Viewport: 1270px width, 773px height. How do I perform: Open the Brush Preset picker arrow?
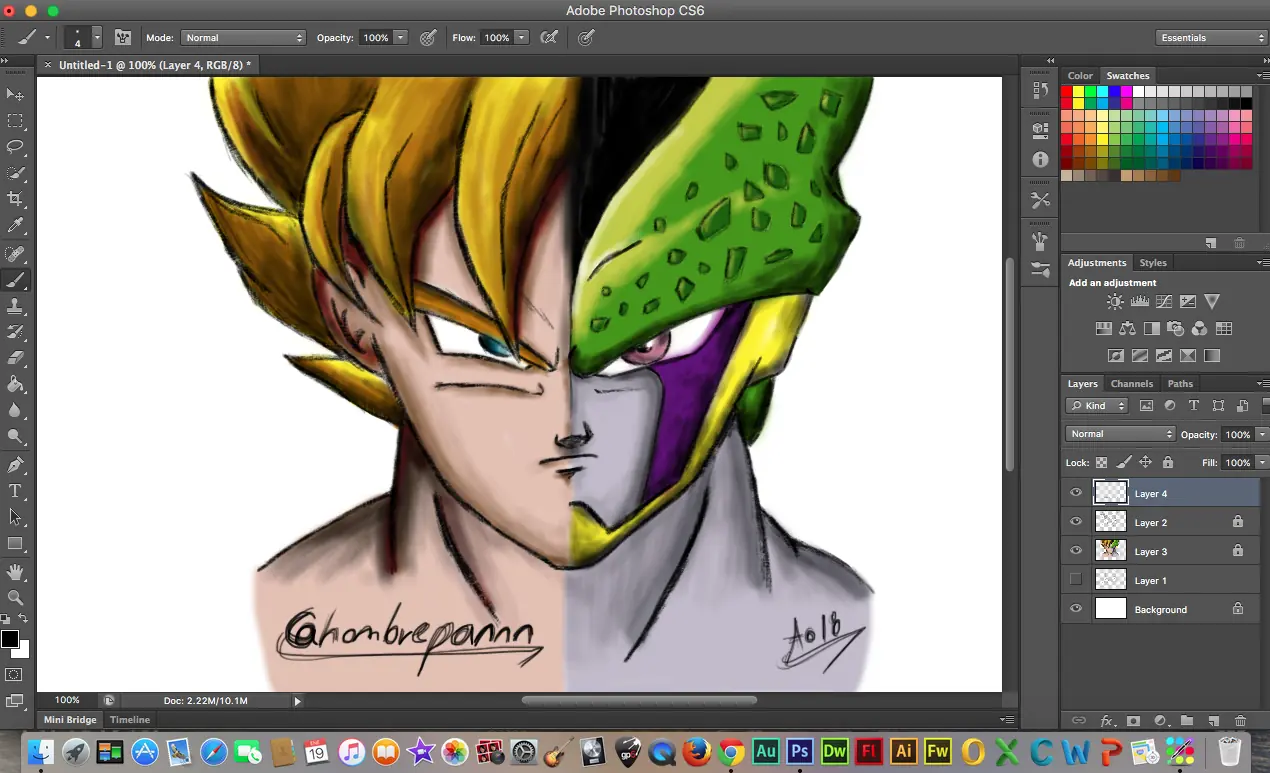tap(97, 38)
